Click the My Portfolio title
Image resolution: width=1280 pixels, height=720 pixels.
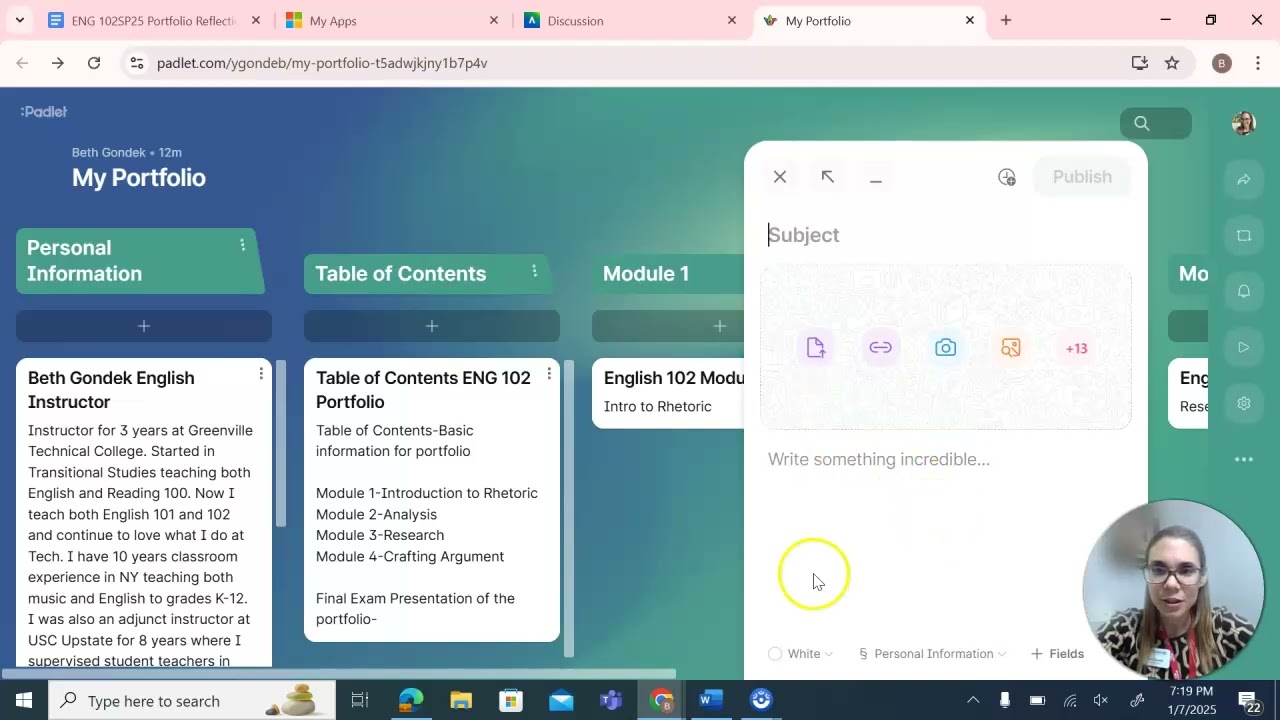pos(139,178)
